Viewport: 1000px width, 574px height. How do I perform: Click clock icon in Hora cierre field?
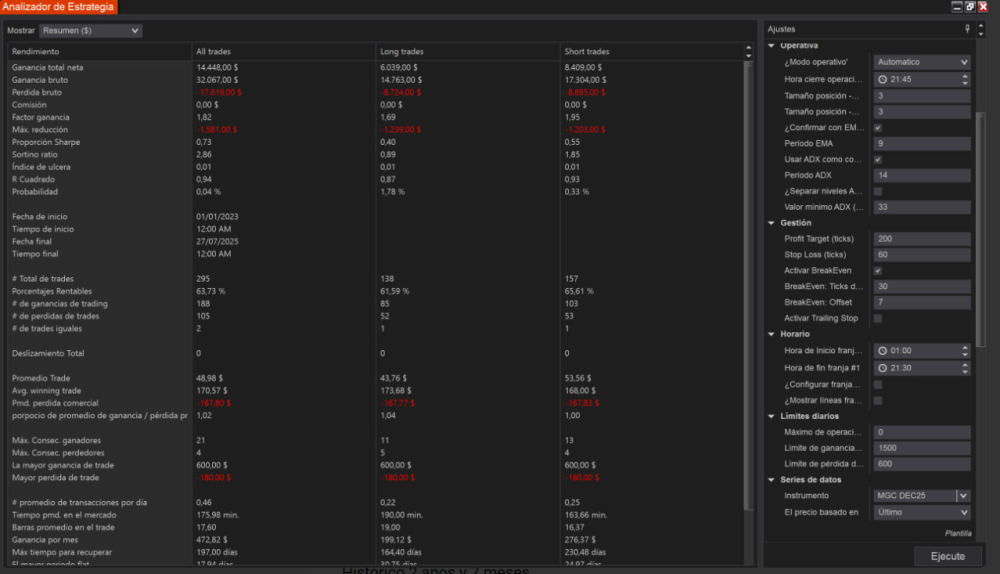point(882,79)
